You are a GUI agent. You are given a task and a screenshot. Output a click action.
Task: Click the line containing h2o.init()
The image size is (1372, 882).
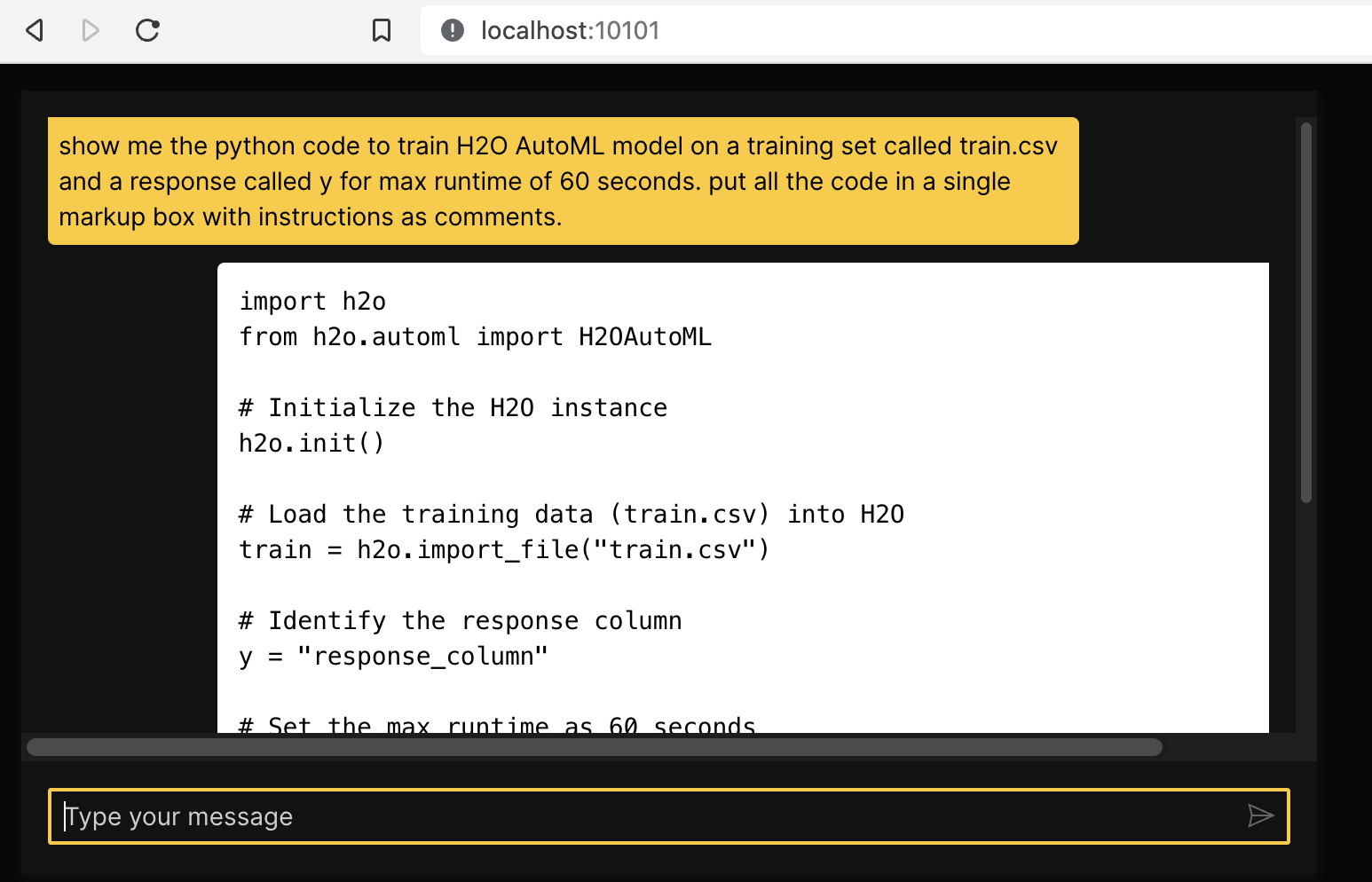310,442
